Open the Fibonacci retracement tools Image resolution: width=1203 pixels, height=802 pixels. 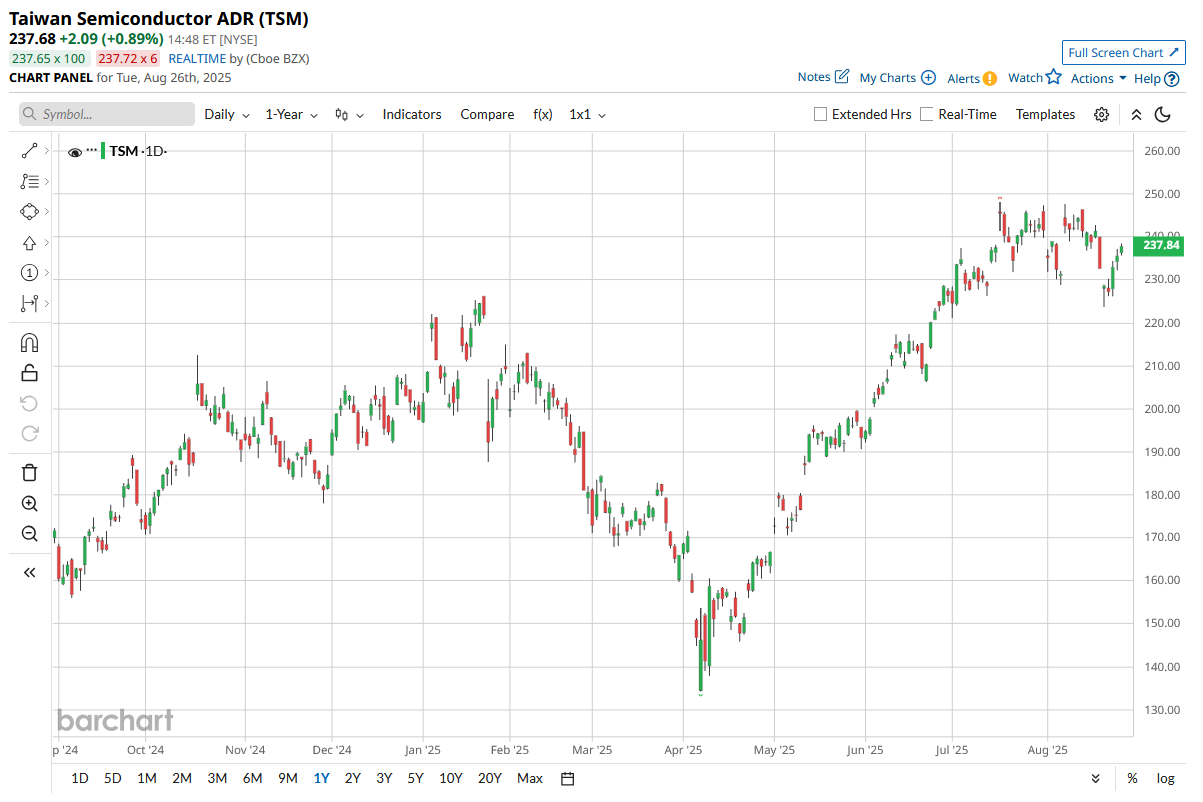click(29, 181)
